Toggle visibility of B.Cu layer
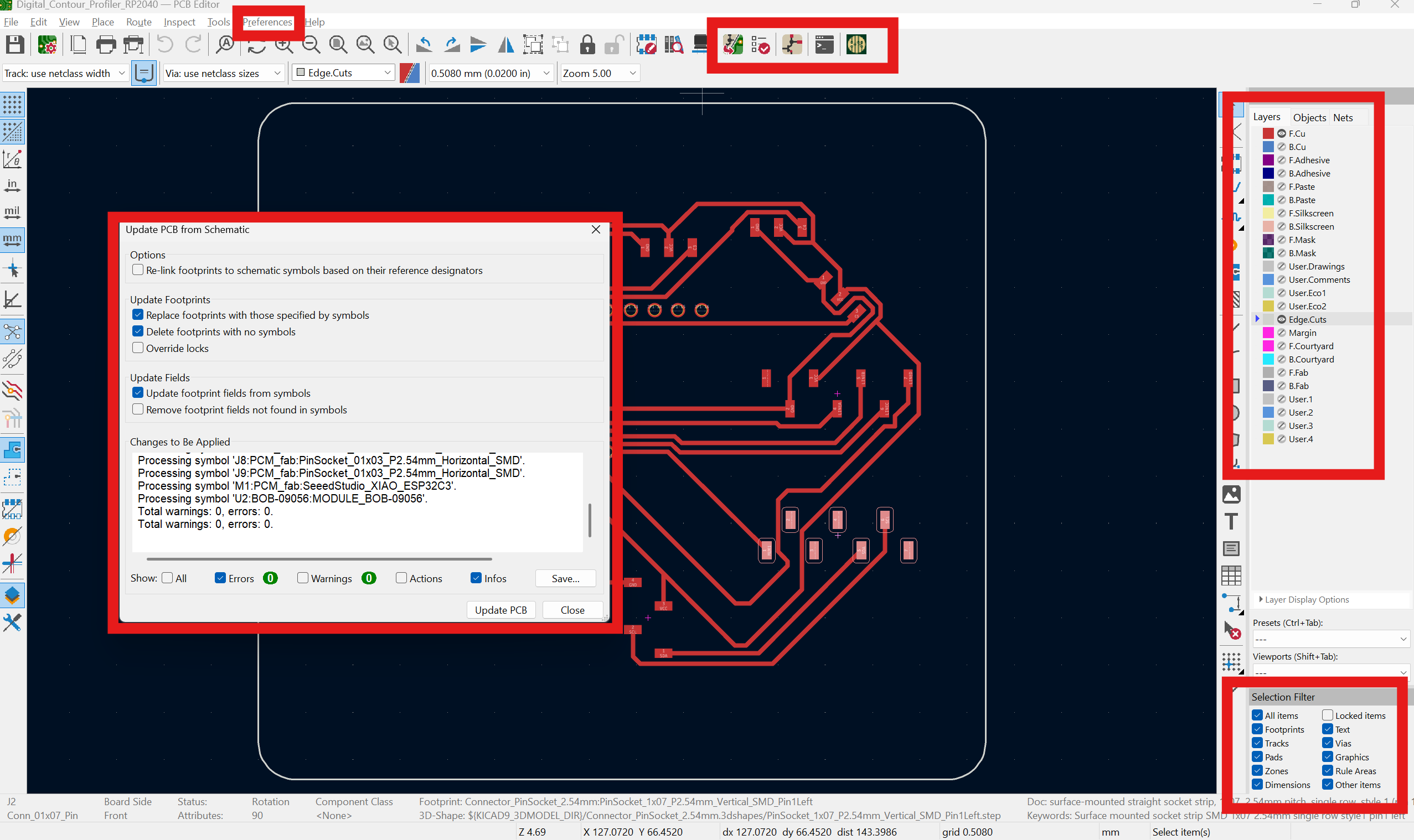 click(x=1282, y=147)
